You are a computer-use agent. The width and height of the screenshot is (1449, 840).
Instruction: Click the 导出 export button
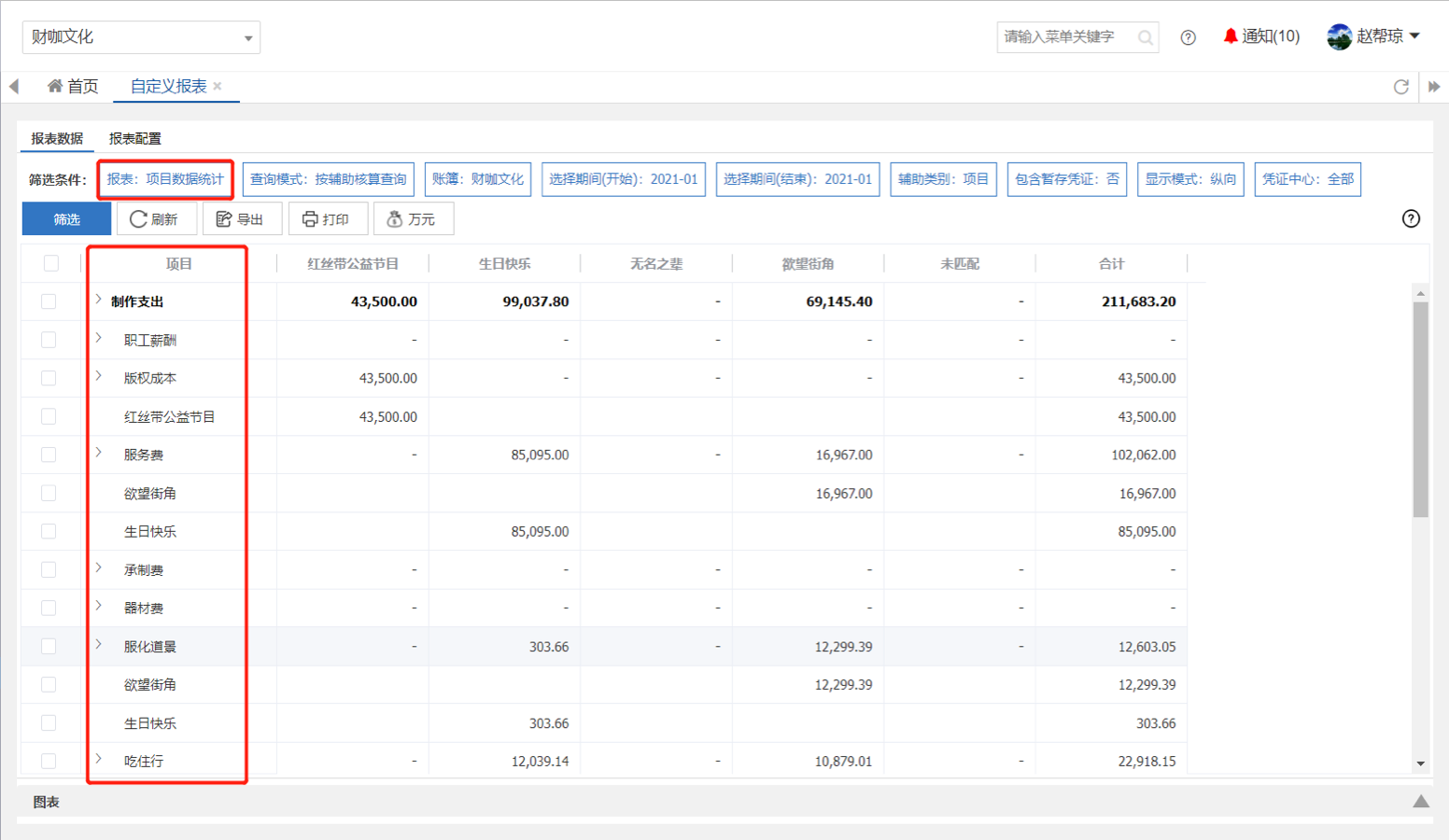click(x=241, y=219)
